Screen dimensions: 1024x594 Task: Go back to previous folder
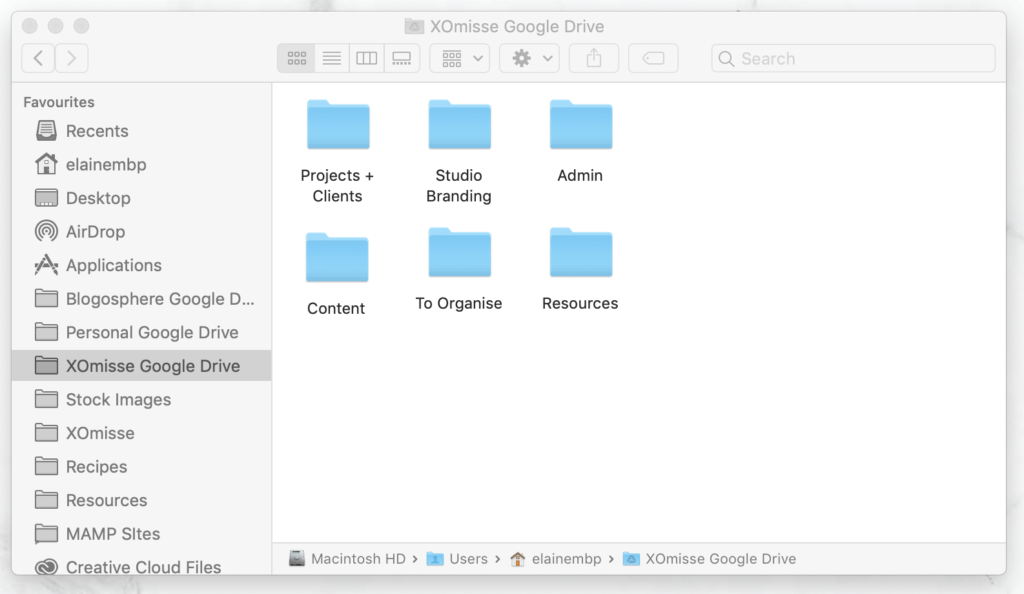(38, 58)
